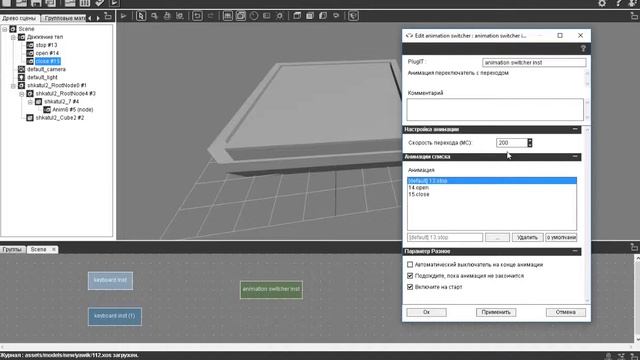Viewport: 640px width, 360px height.
Task: Click the pin icon of scene tree panel
Action: 108,16
